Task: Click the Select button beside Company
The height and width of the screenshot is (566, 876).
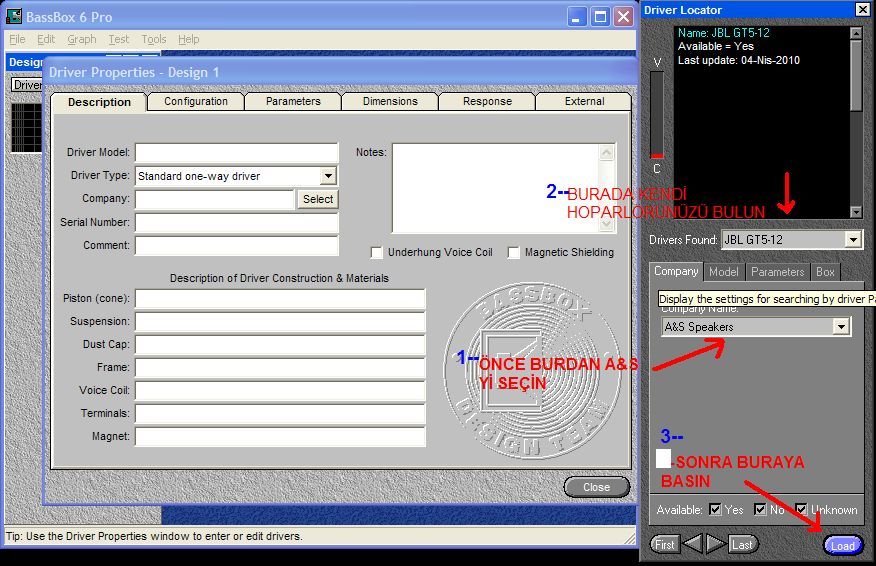Action: [318, 199]
